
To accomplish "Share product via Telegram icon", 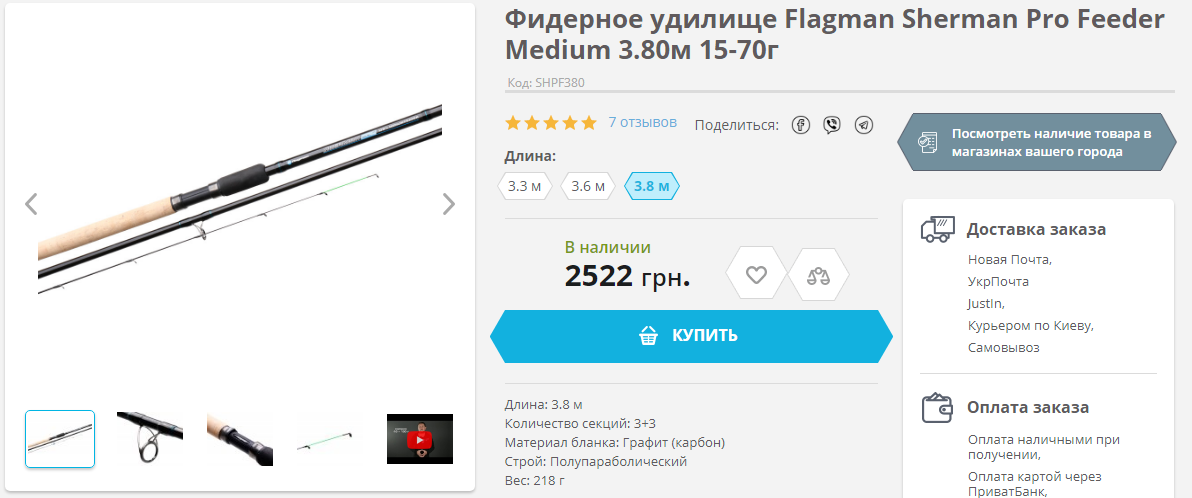I will point(864,125).
